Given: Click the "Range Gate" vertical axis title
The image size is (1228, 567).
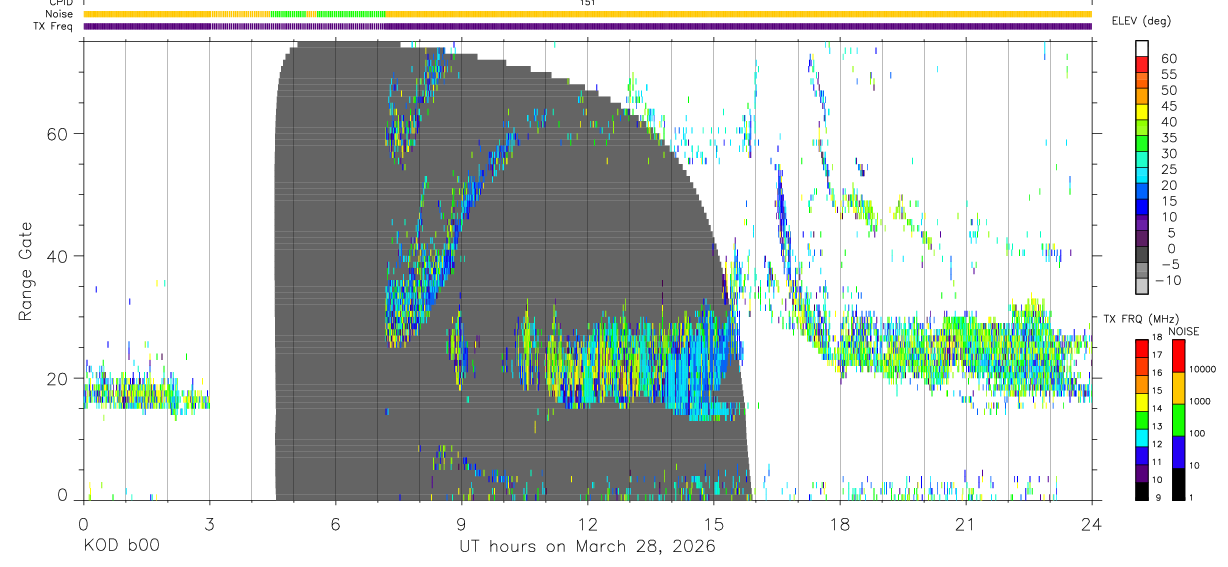Looking at the screenshot, I should [27, 272].
